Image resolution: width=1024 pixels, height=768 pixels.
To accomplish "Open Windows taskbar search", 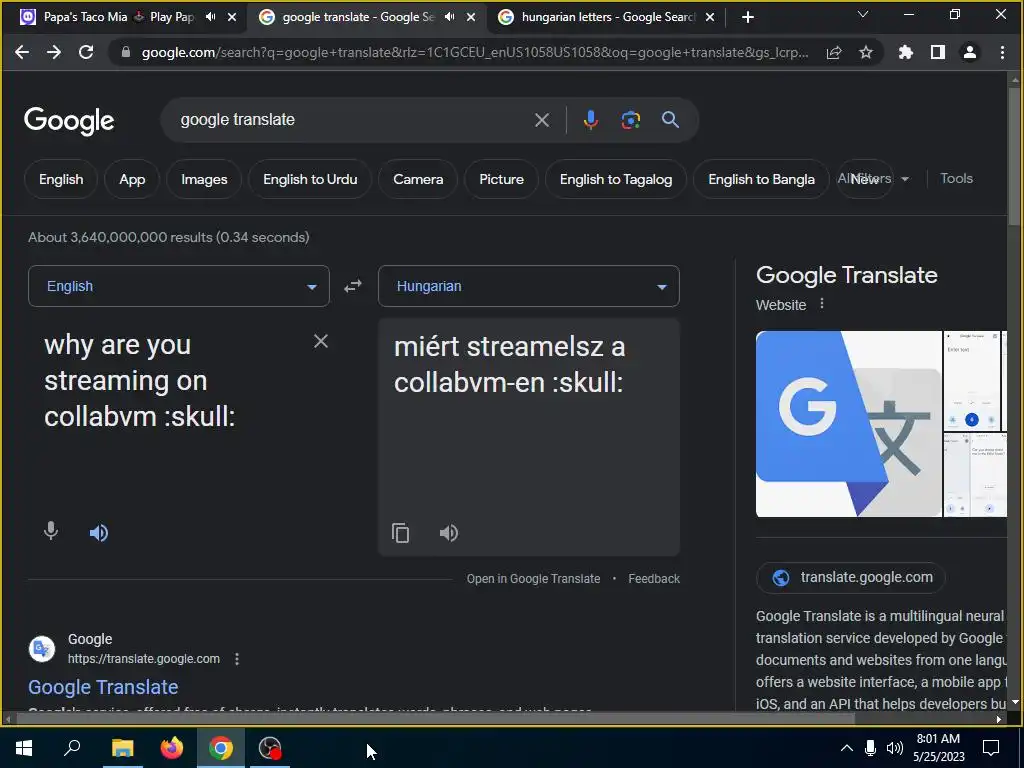I will tap(72, 748).
